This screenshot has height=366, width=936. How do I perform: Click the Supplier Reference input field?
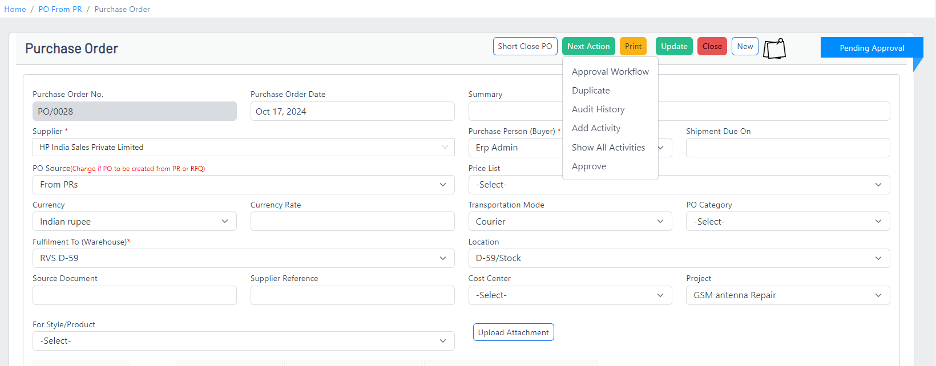[x=352, y=295]
